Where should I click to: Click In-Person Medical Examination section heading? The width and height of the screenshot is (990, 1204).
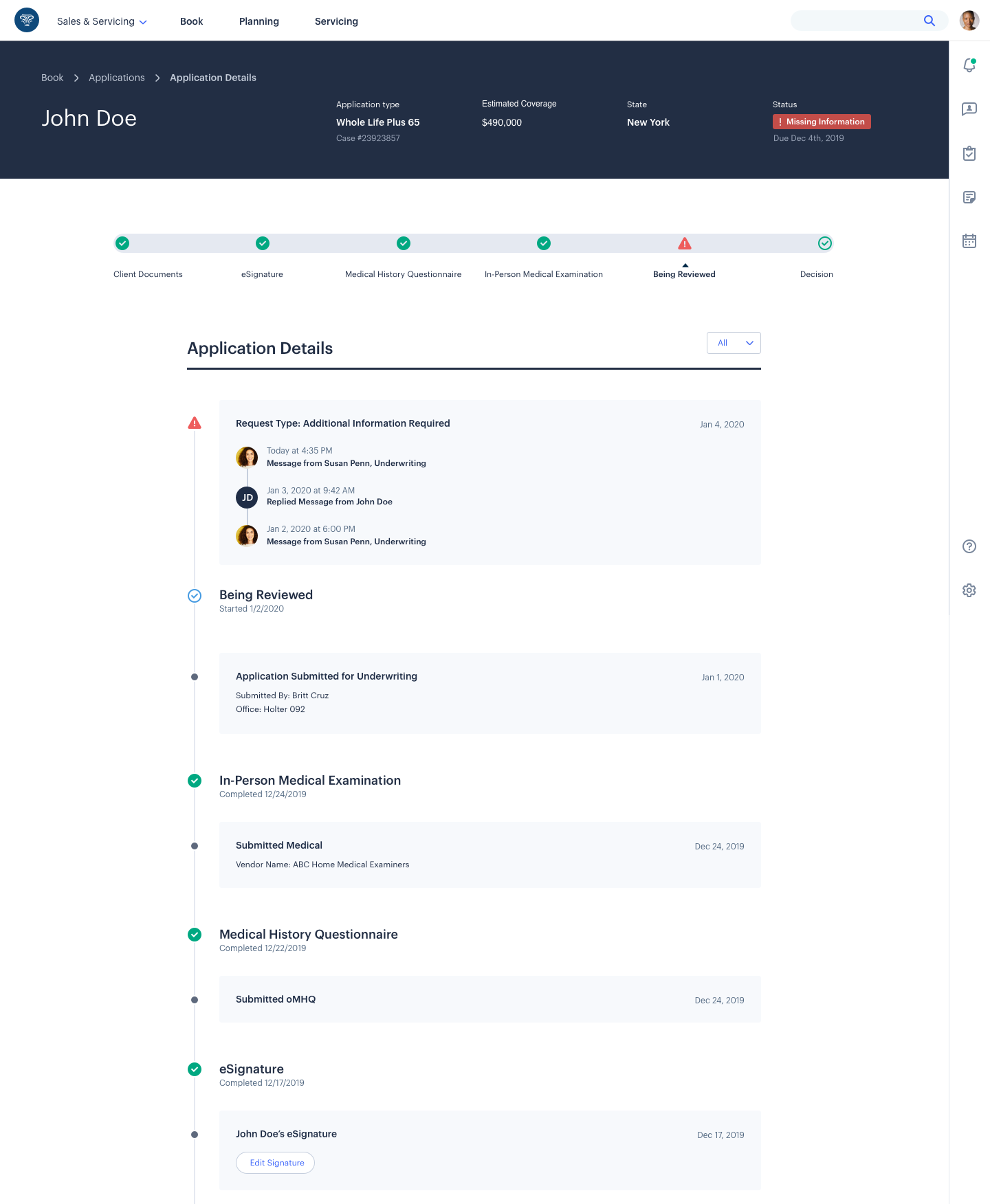[x=310, y=781]
